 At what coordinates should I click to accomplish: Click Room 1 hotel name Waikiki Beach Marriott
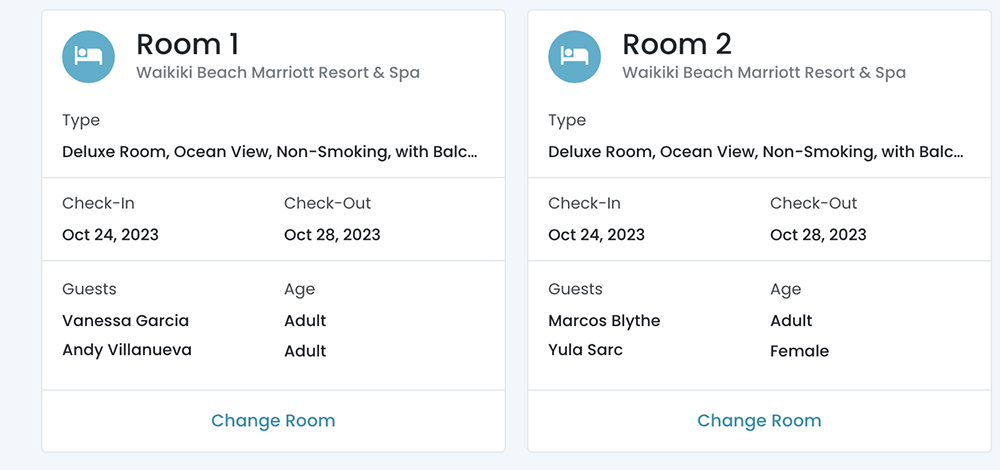click(x=277, y=73)
